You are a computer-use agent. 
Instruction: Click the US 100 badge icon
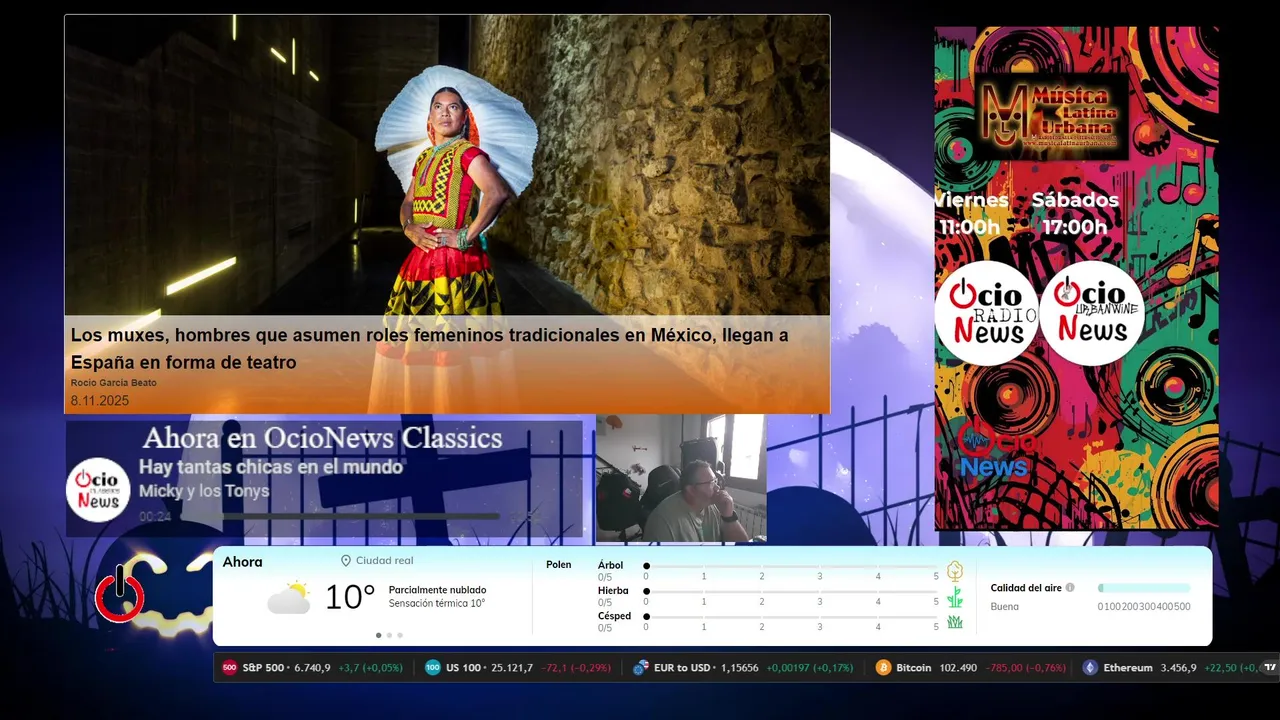[432, 667]
